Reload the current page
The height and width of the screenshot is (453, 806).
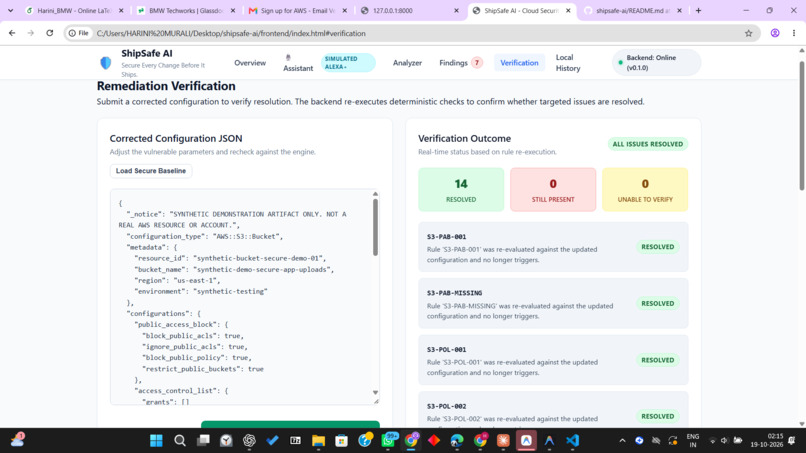click(50, 33)
